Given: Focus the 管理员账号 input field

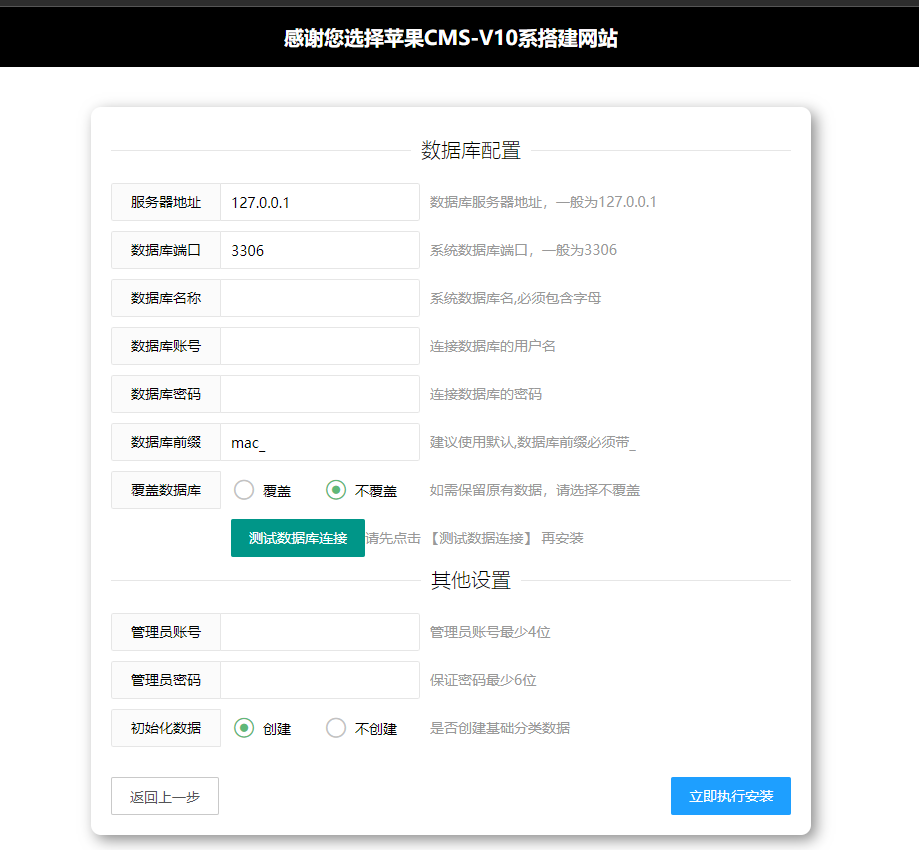Looking at the screenshot, I should click(x=319, y=632).
